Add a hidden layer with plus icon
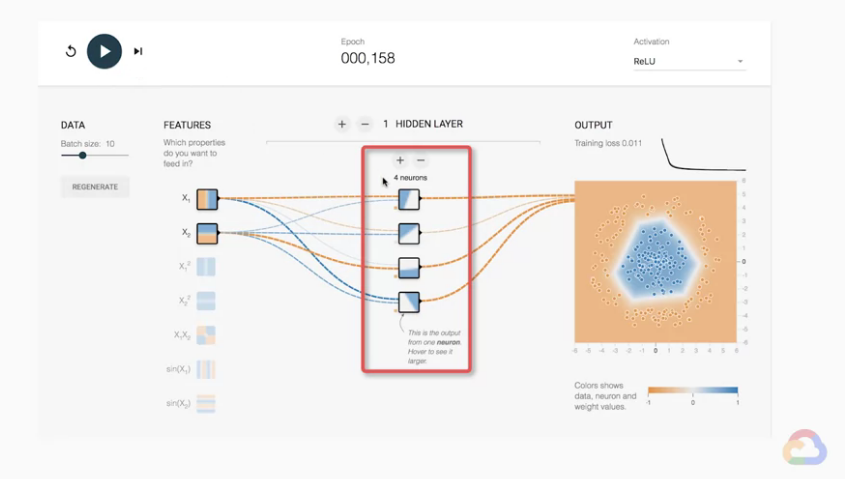This screenshot has height=479, width=845. pyautogui.click(x=342, y=124)
